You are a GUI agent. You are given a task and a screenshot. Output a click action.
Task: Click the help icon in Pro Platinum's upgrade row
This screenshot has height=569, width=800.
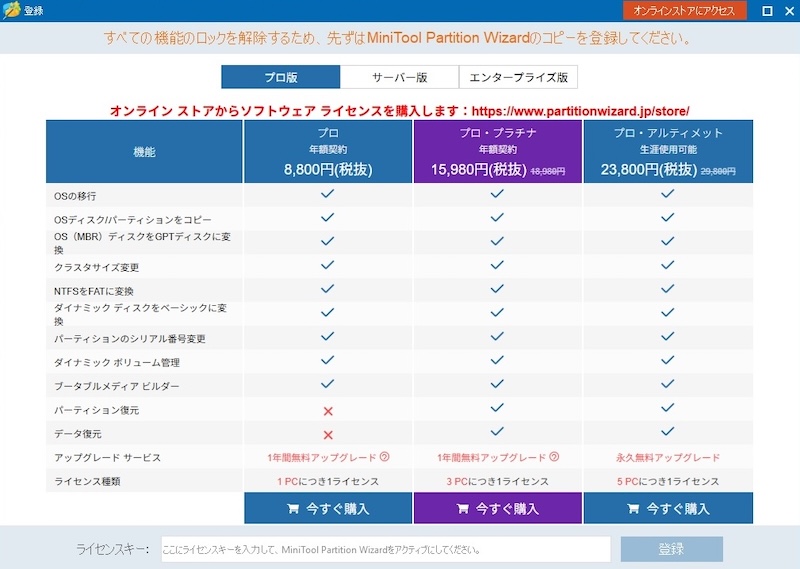(554, 458)
